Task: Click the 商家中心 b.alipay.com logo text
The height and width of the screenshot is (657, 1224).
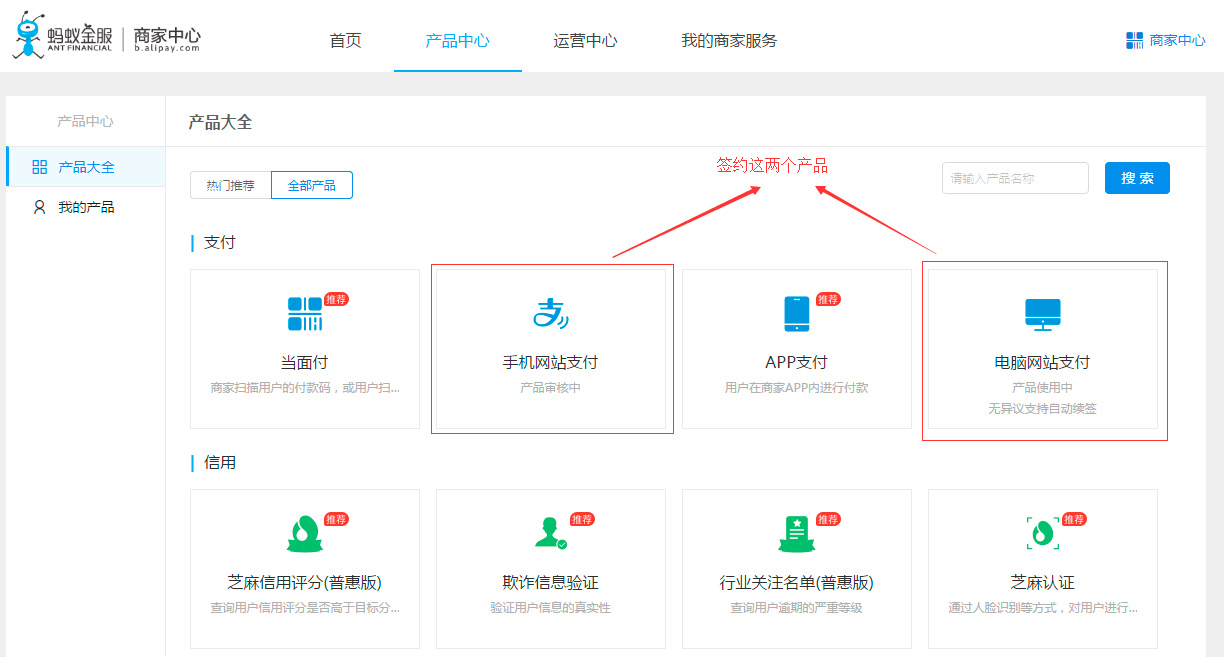Action: 167,38
